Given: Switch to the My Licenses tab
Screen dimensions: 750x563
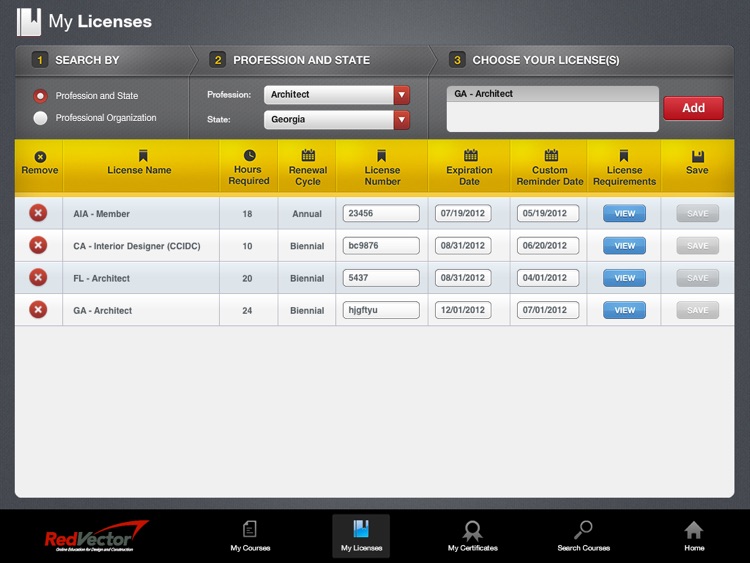Looking at the screenshot, I should pos(361,536).
